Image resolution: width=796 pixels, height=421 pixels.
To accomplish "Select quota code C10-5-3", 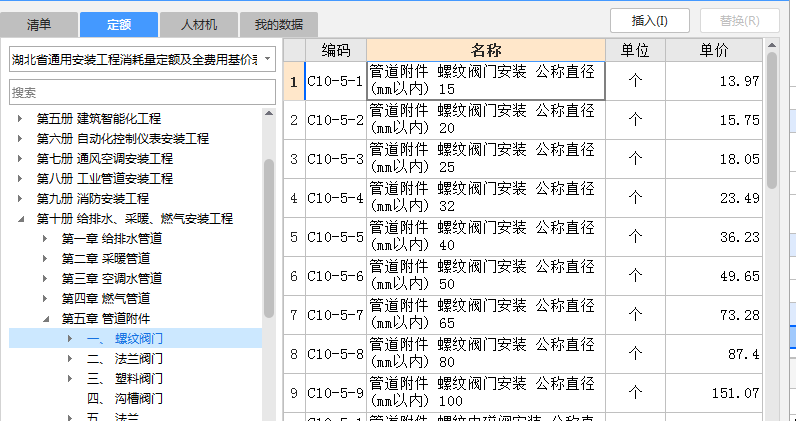I will (x=336, y=159).
